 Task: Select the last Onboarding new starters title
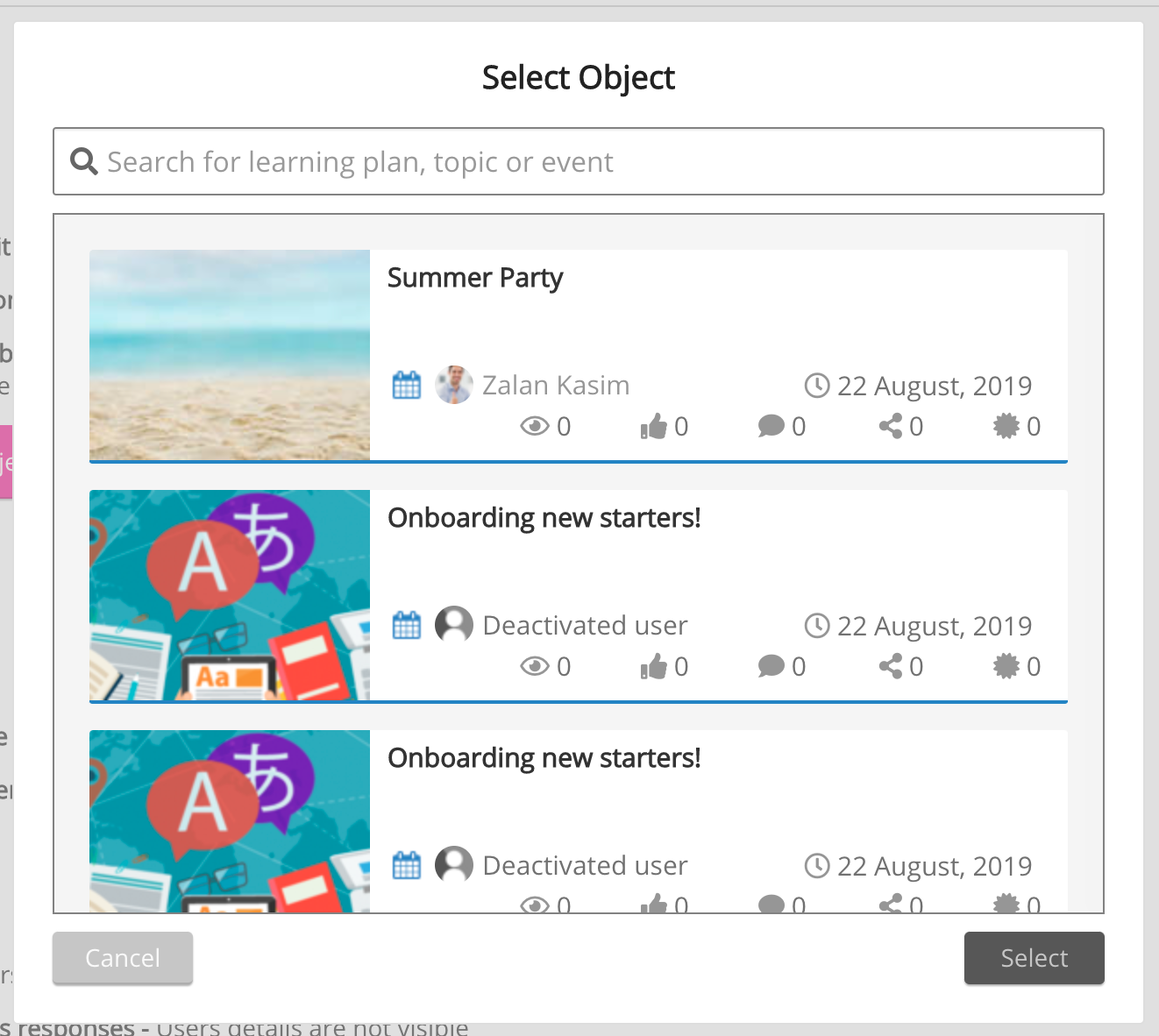[544, 758]
